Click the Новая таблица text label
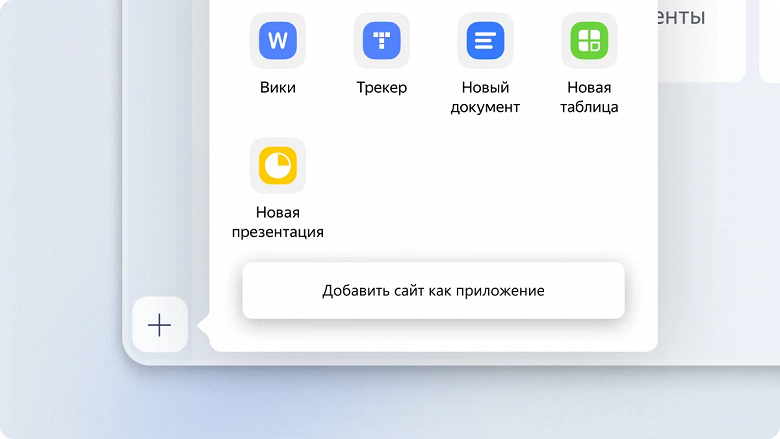Image resolution: width=780 pixels, height=439 pixels. click(589, 97)
